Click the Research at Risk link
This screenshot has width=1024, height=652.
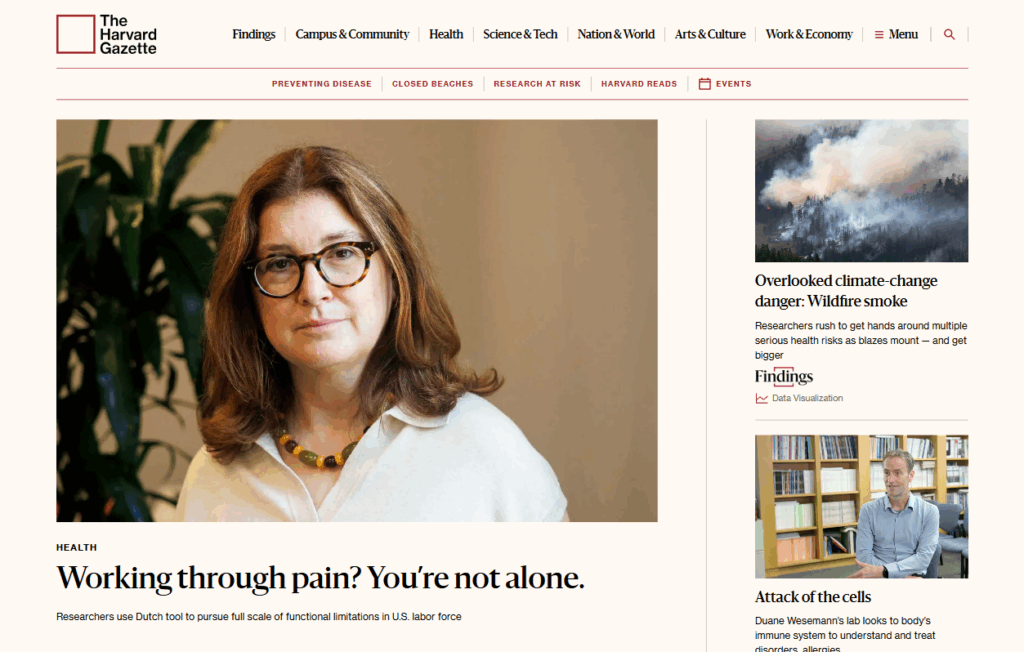537,84
